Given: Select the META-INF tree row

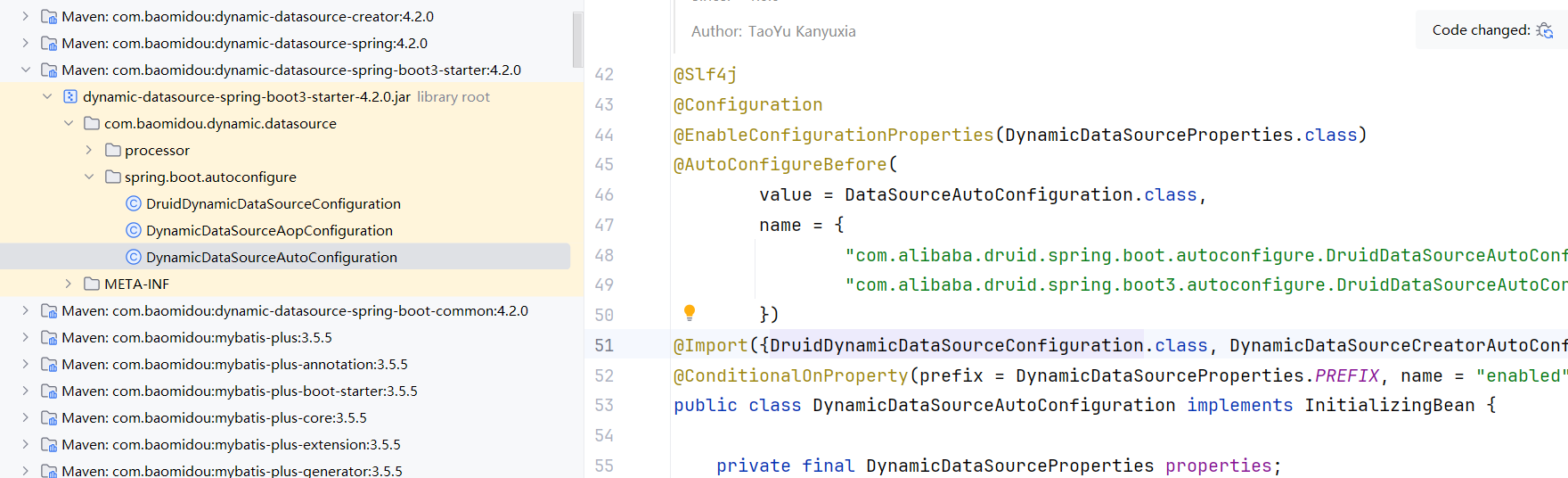Looking at the screenshot, I should click(x=285, y=284).
